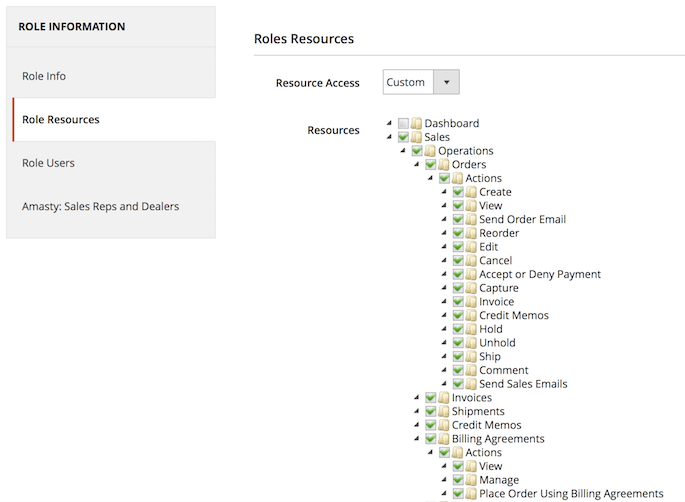Collapse the Orders tree node arrow
Viewport: 685px width, 502px height.
tap(417, 165)
